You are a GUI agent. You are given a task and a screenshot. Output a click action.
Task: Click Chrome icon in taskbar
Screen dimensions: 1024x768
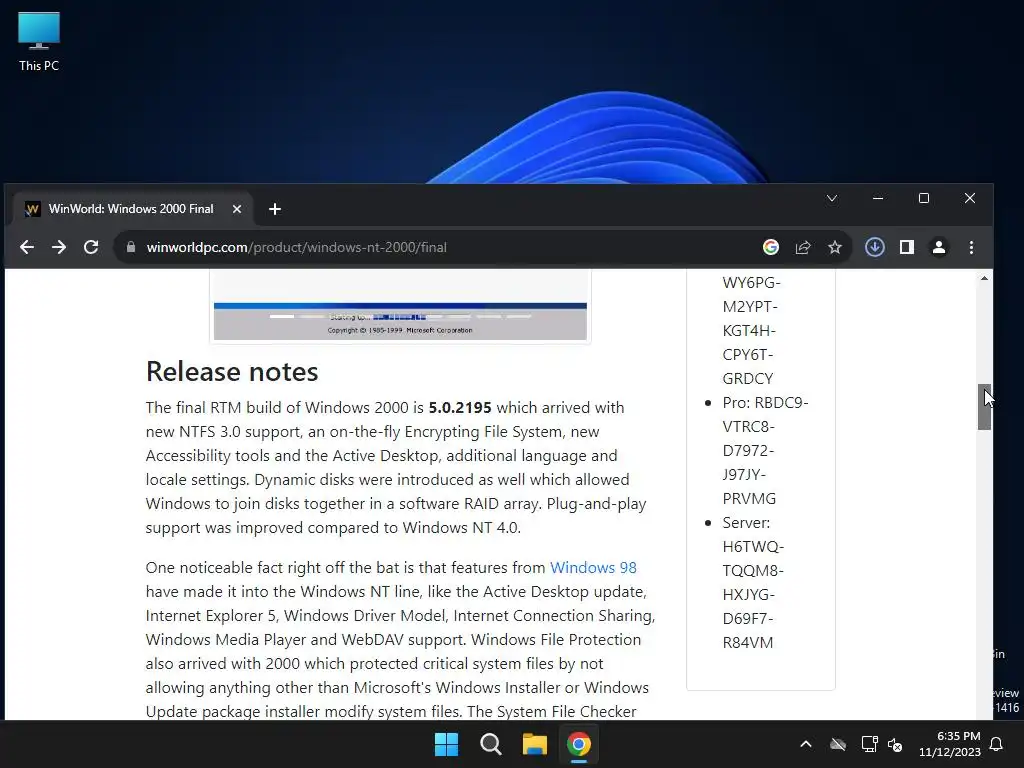click(579, 744)
